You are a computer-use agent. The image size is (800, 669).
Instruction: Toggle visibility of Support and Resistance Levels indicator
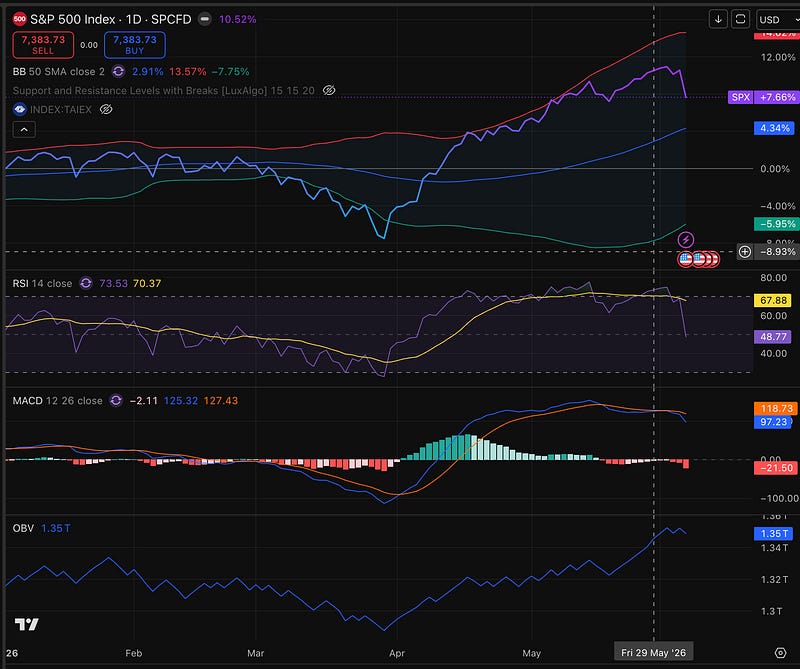click(329, 90)
